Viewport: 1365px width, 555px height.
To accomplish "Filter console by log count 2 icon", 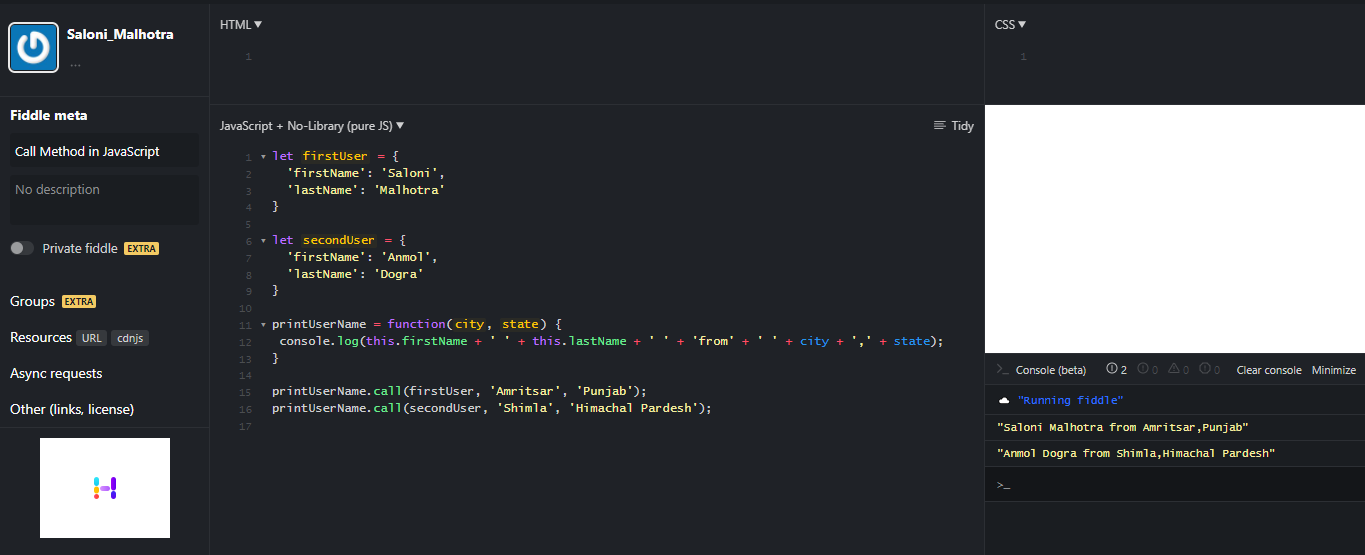I will click(1116, 370).
